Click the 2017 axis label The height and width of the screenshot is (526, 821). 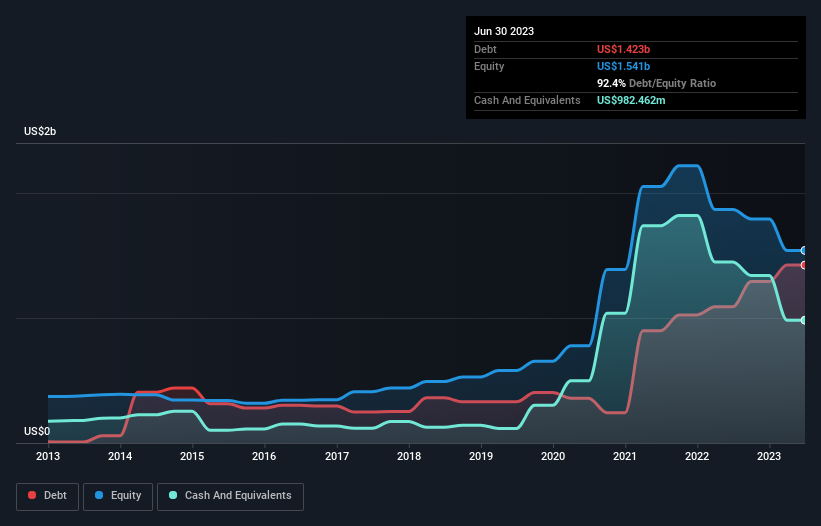click(337, 456)
